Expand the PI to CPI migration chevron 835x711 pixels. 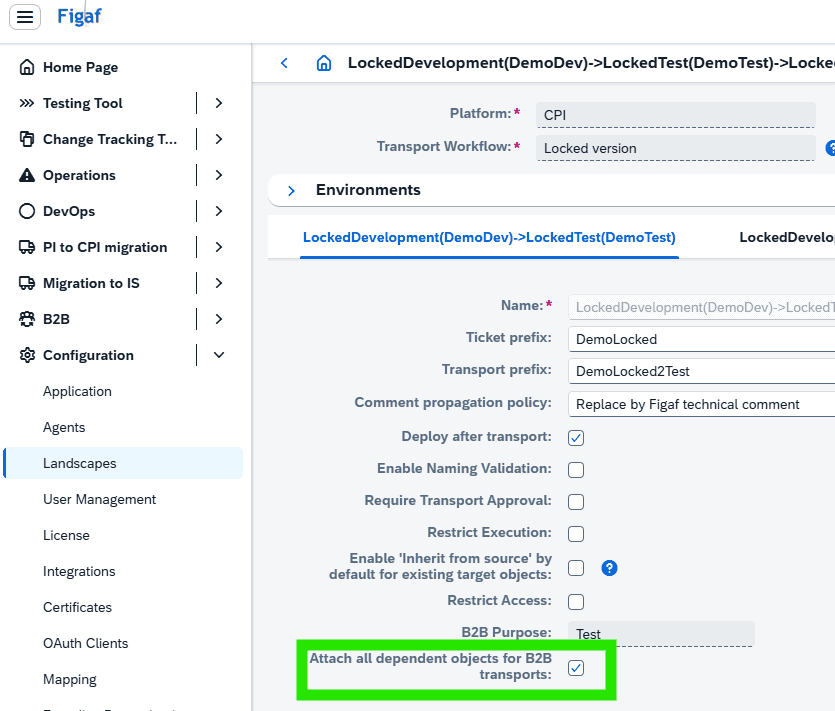[x=218, y=247]
